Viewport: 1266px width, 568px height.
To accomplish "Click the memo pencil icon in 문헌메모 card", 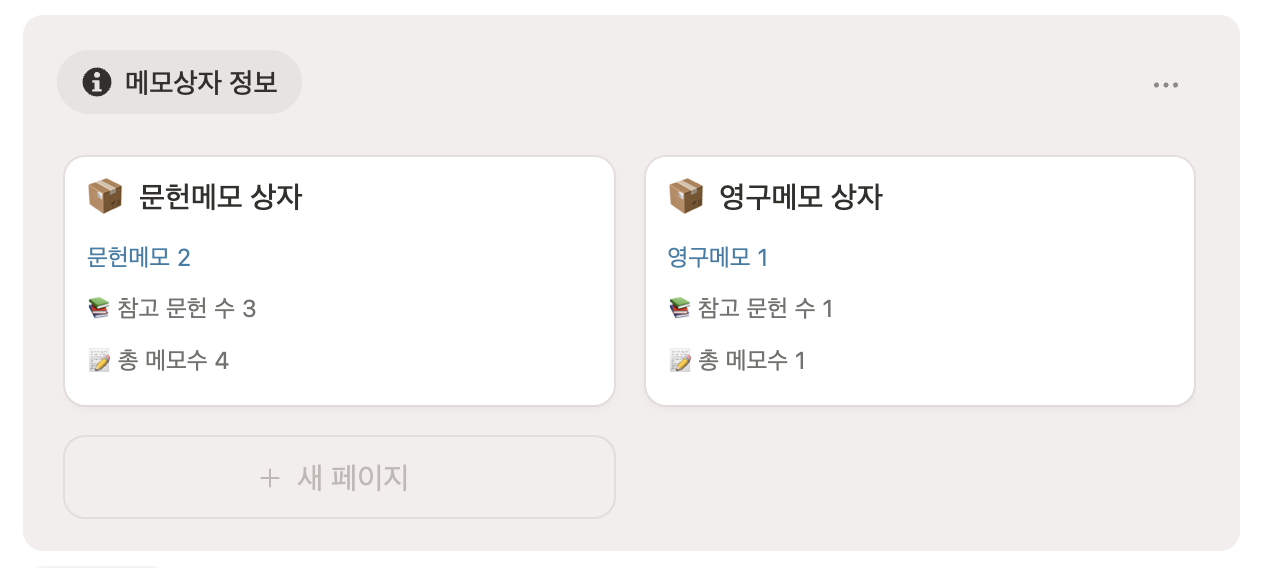I will (x=99, y=360).
